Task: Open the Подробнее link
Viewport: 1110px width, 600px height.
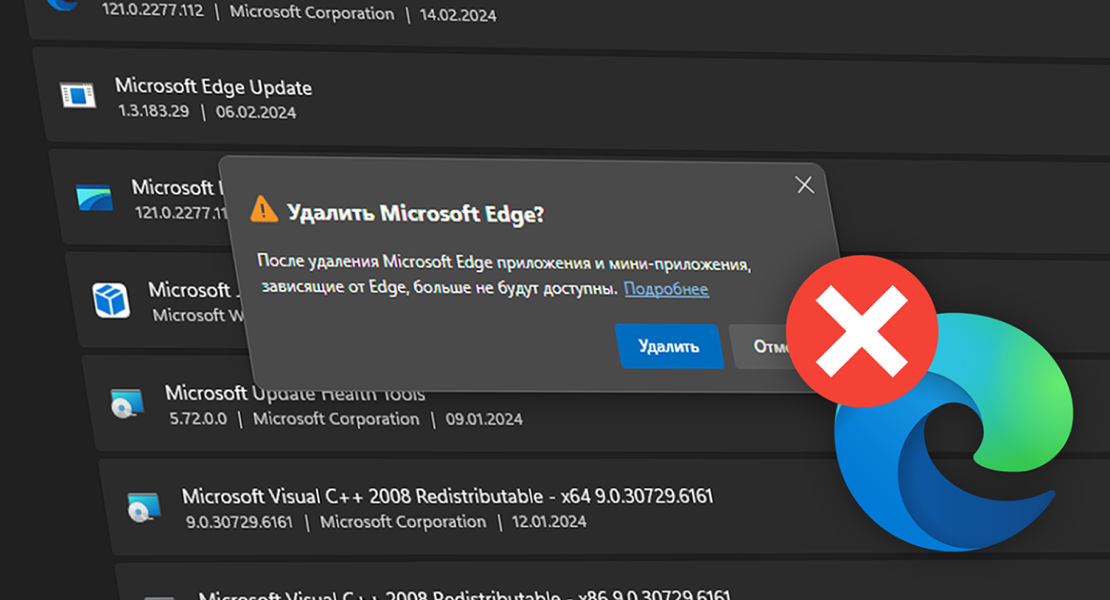Action: 666,289
